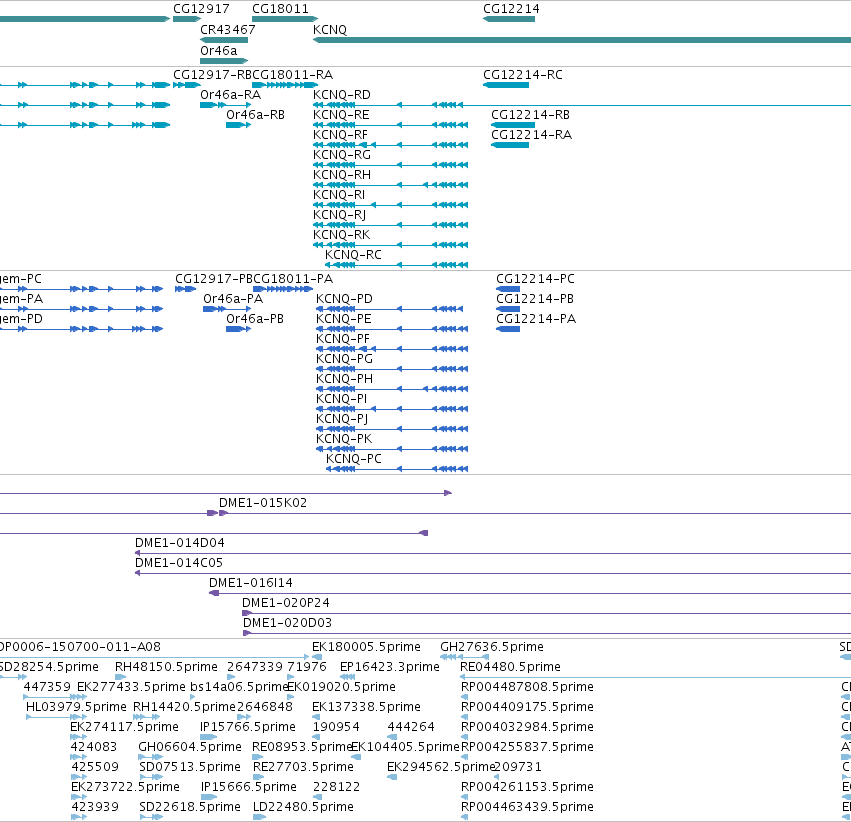
Task: Click transcript label CG12214-RB
Action: click(x=530, y=114)
